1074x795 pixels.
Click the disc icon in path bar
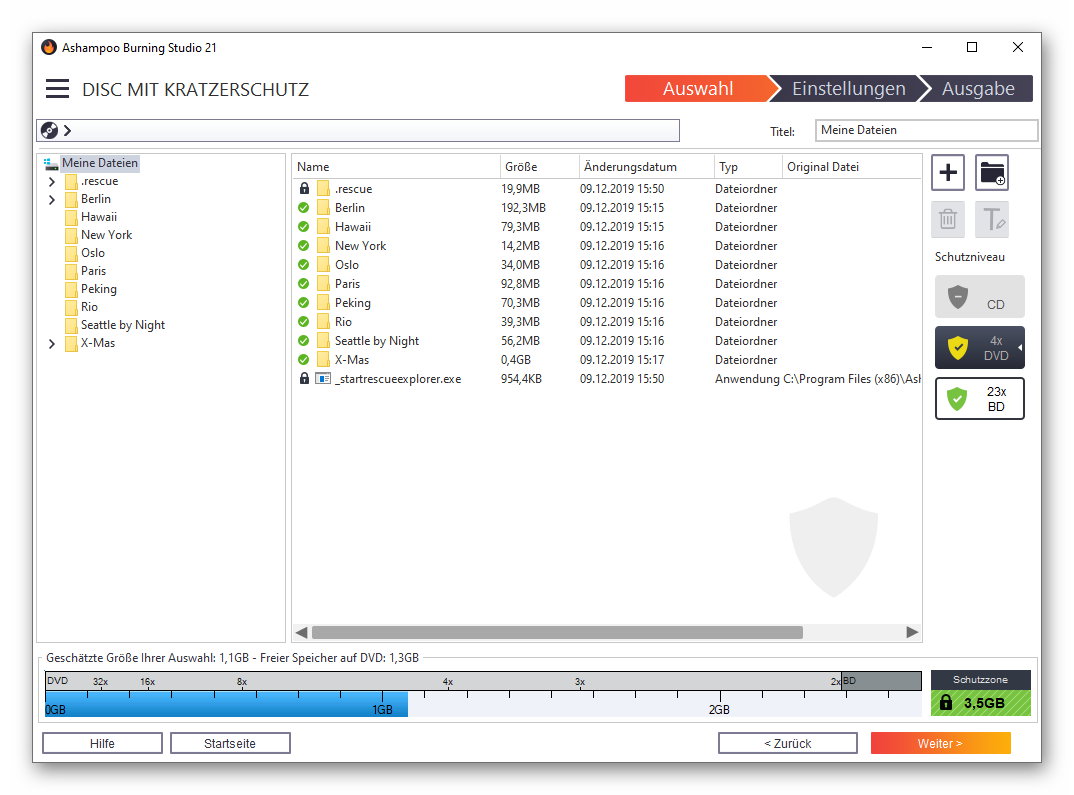[x=49, y=130]
